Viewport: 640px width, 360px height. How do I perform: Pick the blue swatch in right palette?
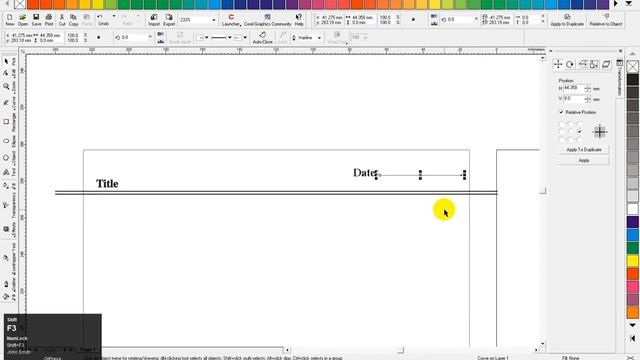(x=633, y=235)
